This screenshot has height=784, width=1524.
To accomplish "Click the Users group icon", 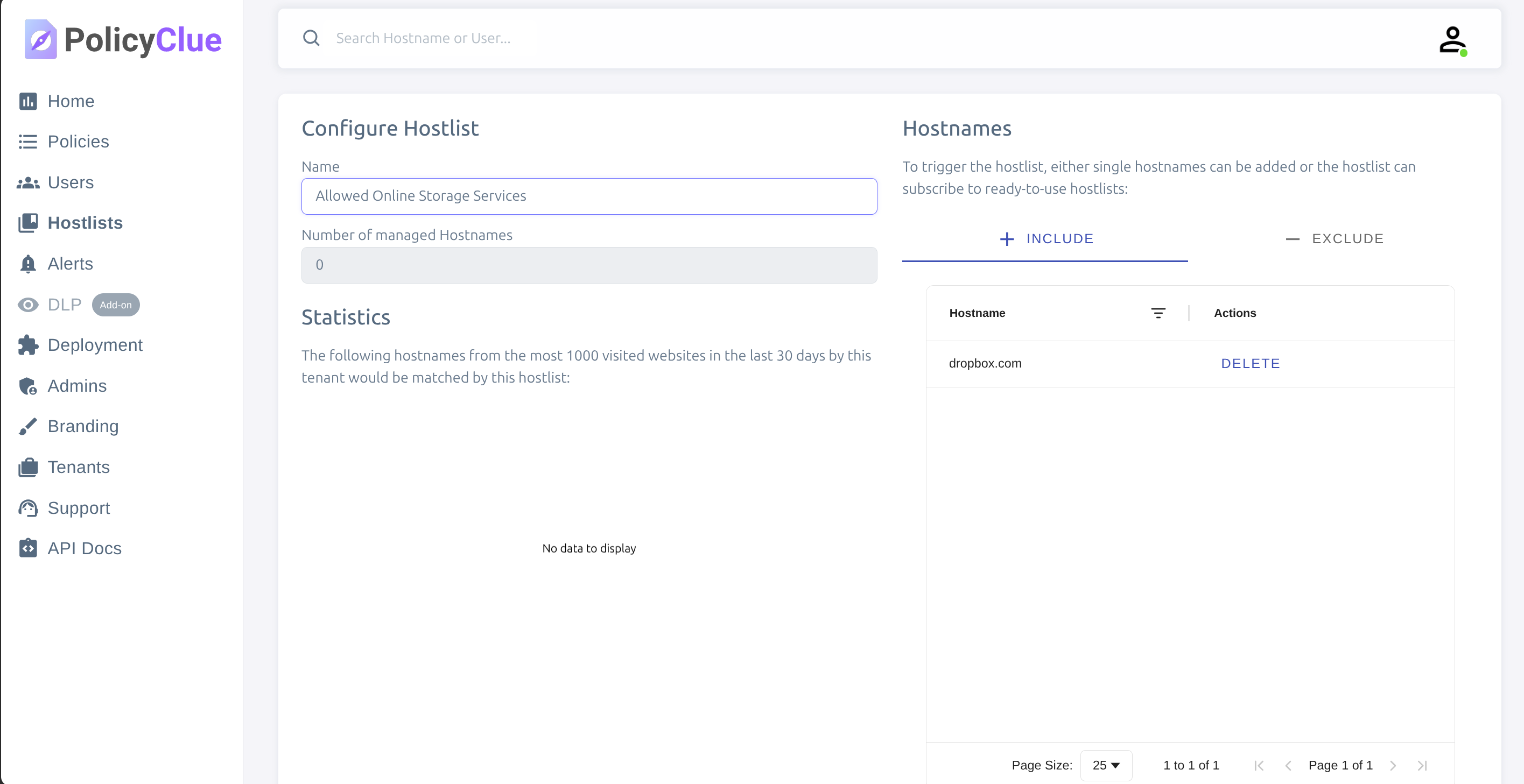I will [x=28, y=183].
